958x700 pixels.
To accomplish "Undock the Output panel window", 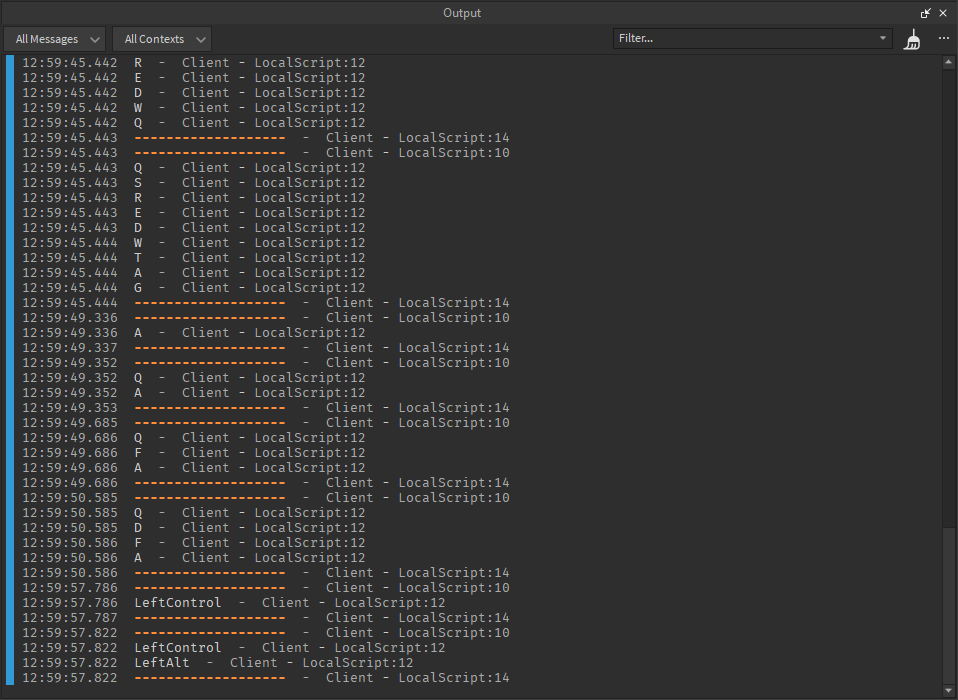I will tap(926, 13).
